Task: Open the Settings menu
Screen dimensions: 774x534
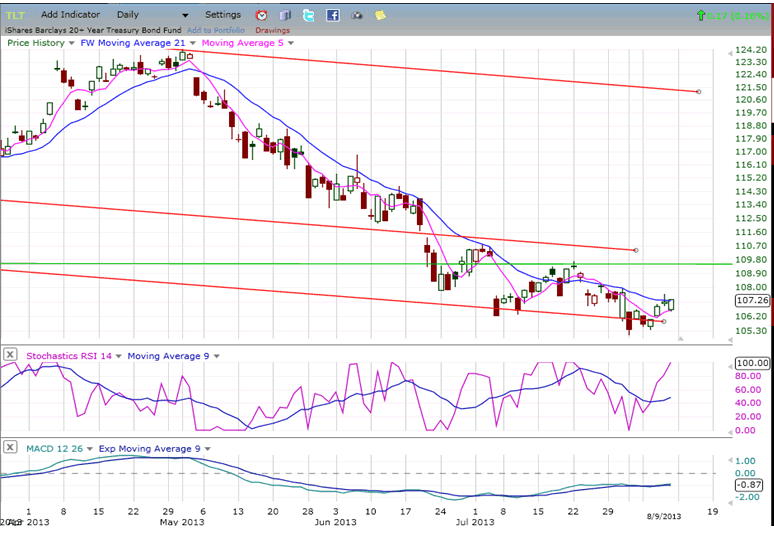Action: [x=223, y=15]
